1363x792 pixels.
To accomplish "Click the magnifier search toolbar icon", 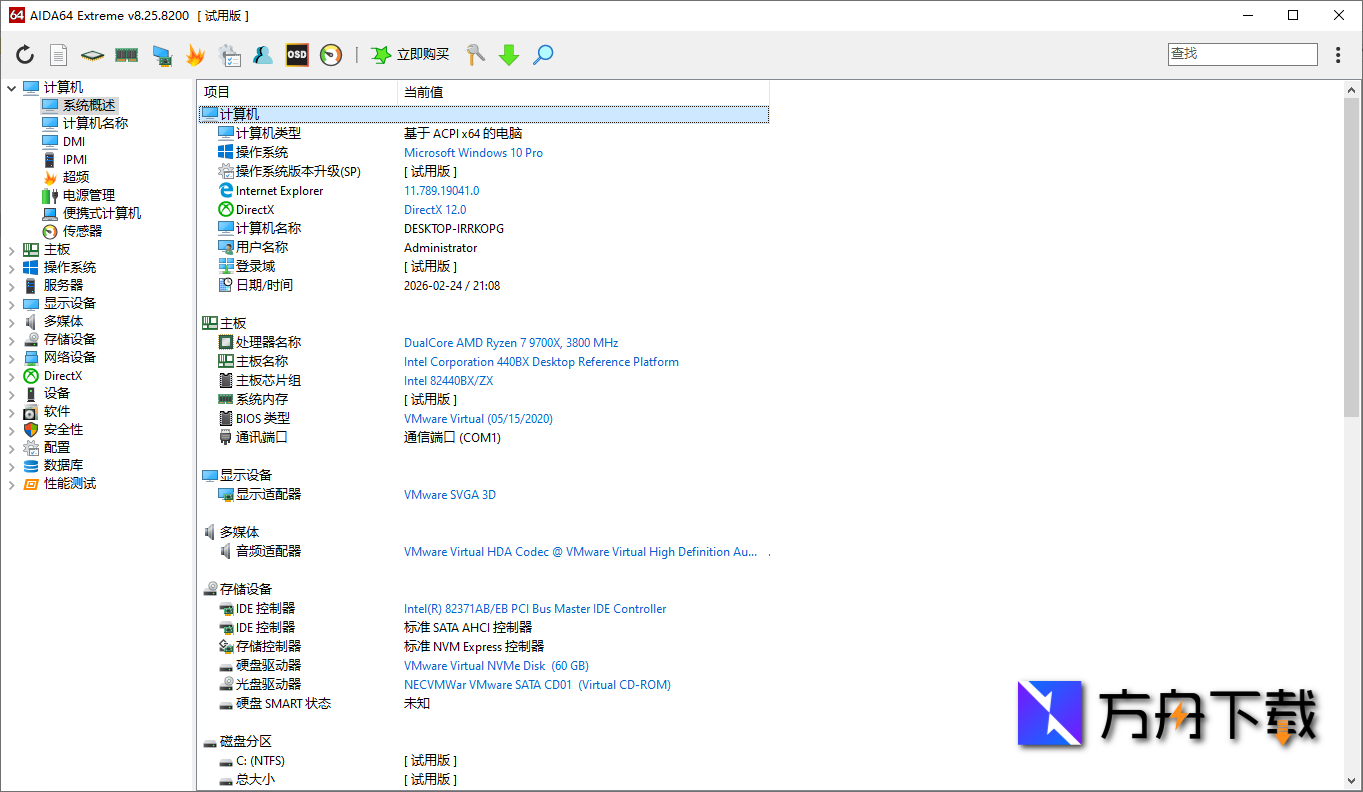I will pyautogui.click(x=543, y=55).
